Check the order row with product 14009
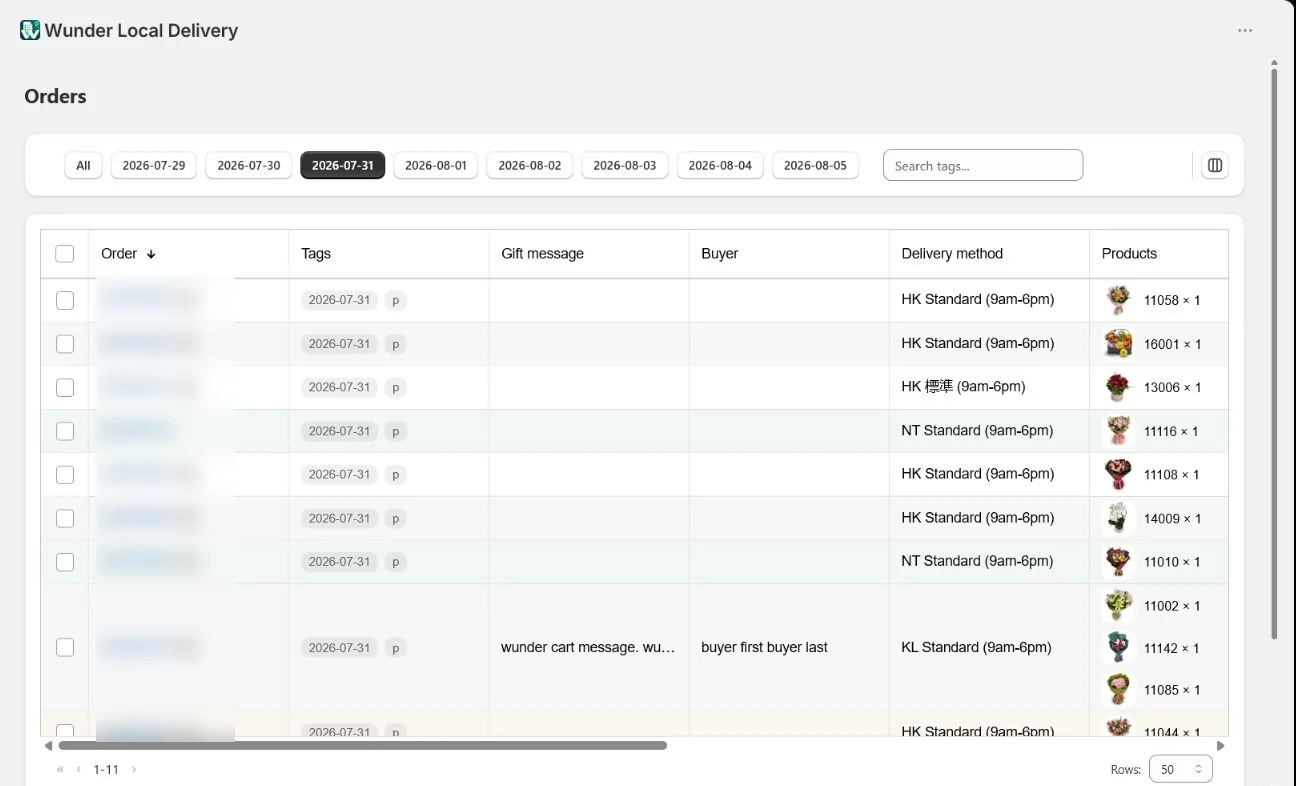Image resolution: width=1296 pixels, height=786 pixels. [x=65, y=518]
